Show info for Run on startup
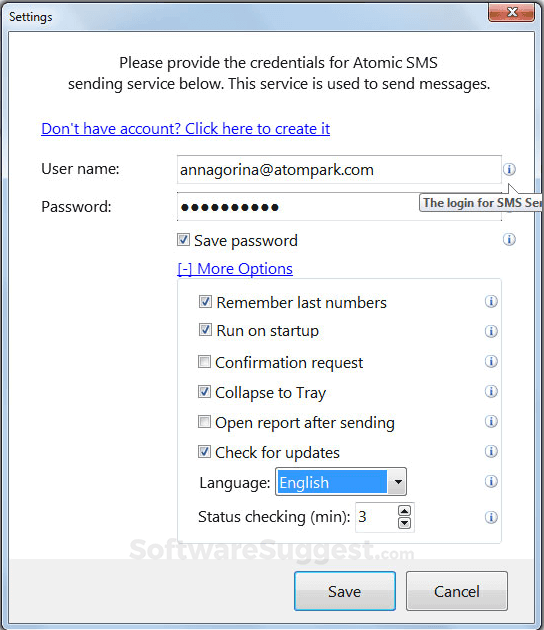The width and height of the screenshot is (544, 630). click(491, 331)
